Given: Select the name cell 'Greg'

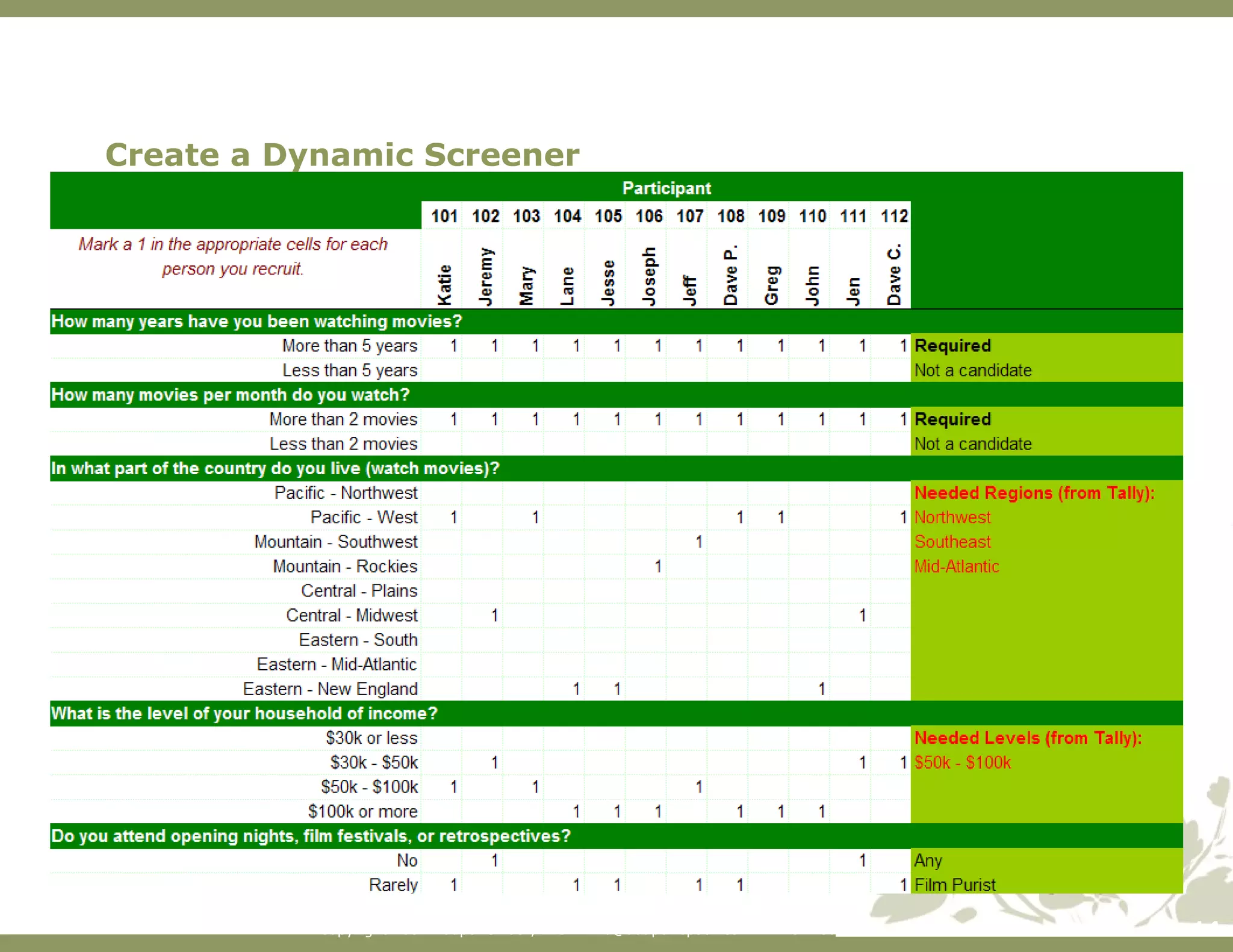Looking at the screenshot, I should [772, 286].
